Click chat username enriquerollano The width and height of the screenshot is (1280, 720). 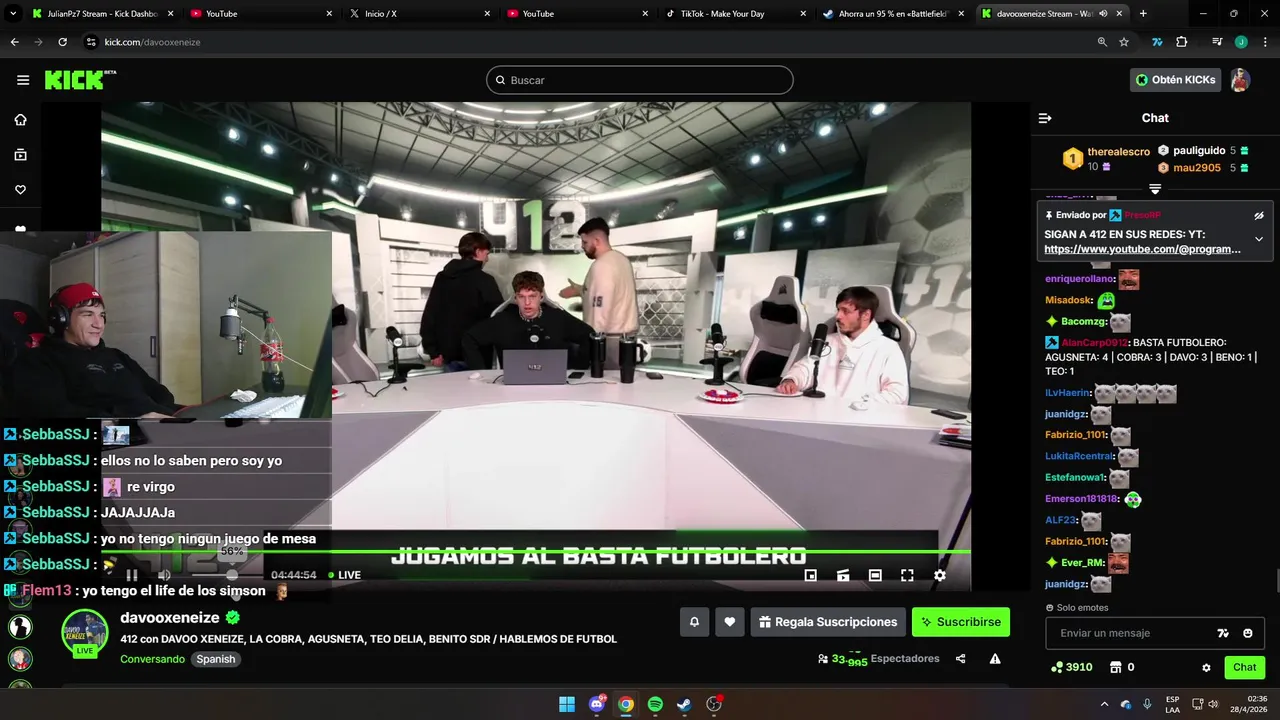[1079, 279]
